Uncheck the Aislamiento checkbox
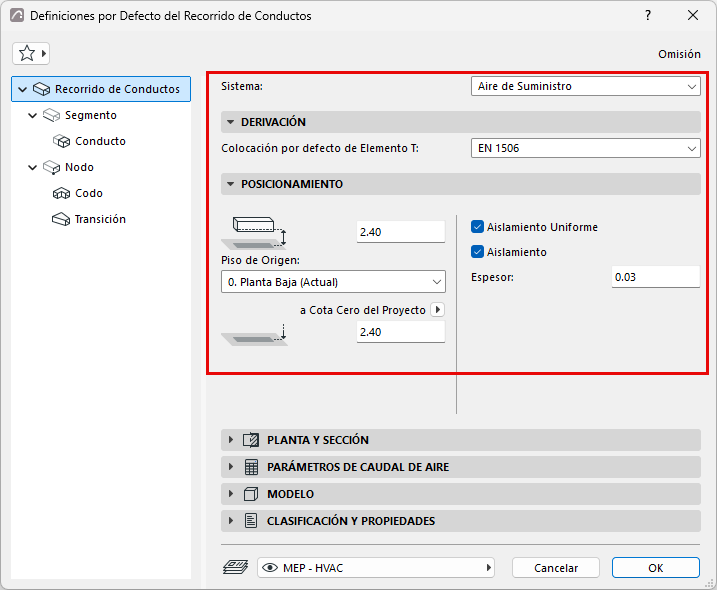The width and height of the screenshot is (717, 590). click(x=477, y=252)
